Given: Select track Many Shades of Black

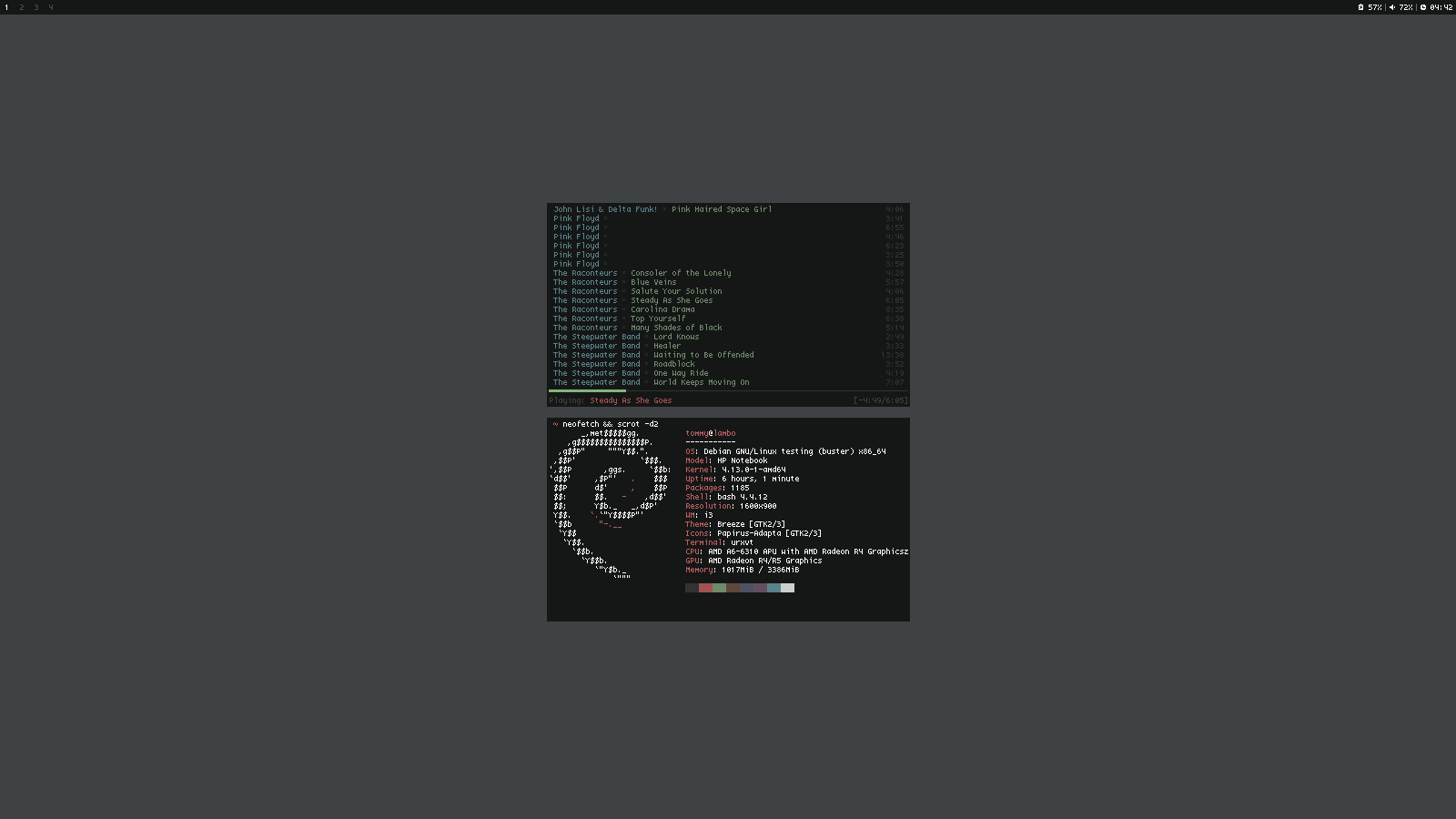Looking at the screenshot, I should coord(676,328).
